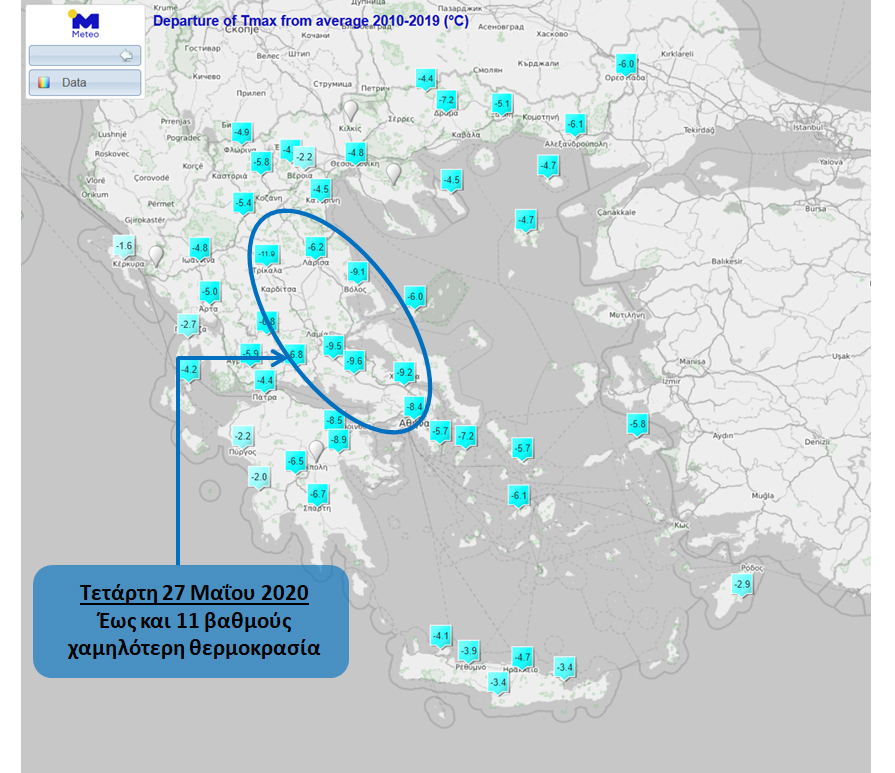Open the Data panel button

tap(85, 83)
